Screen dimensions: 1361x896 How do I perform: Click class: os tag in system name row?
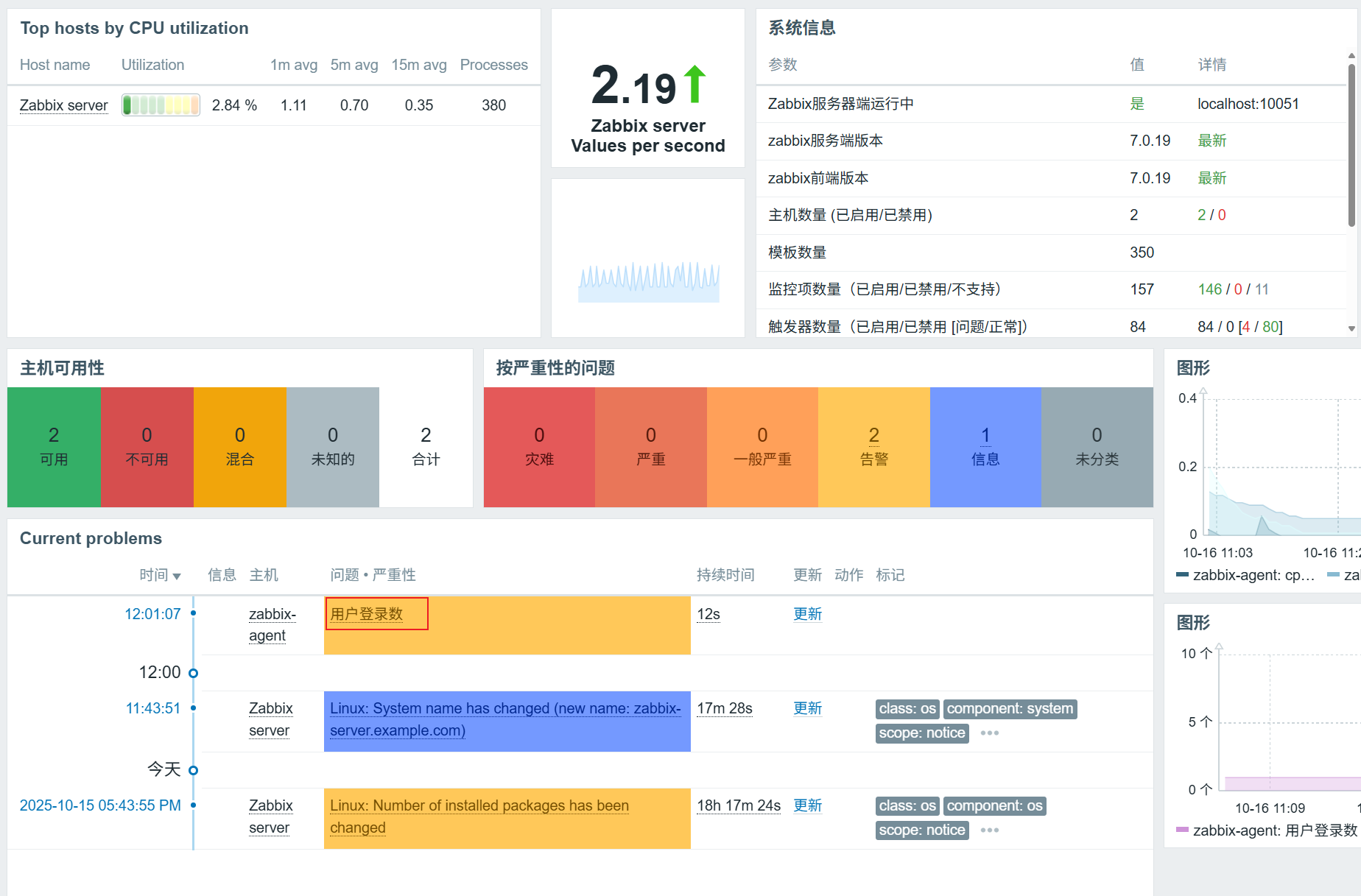(907, 709)
